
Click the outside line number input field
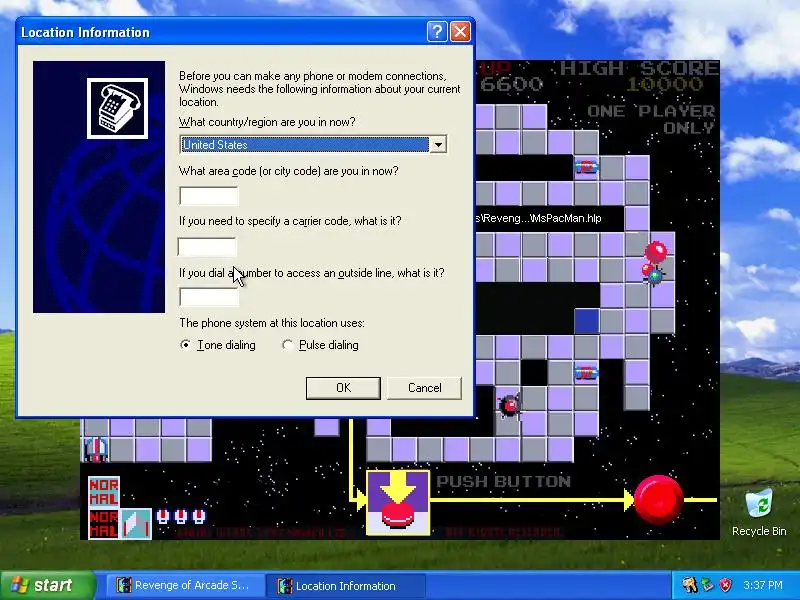(x=209, y=297)
